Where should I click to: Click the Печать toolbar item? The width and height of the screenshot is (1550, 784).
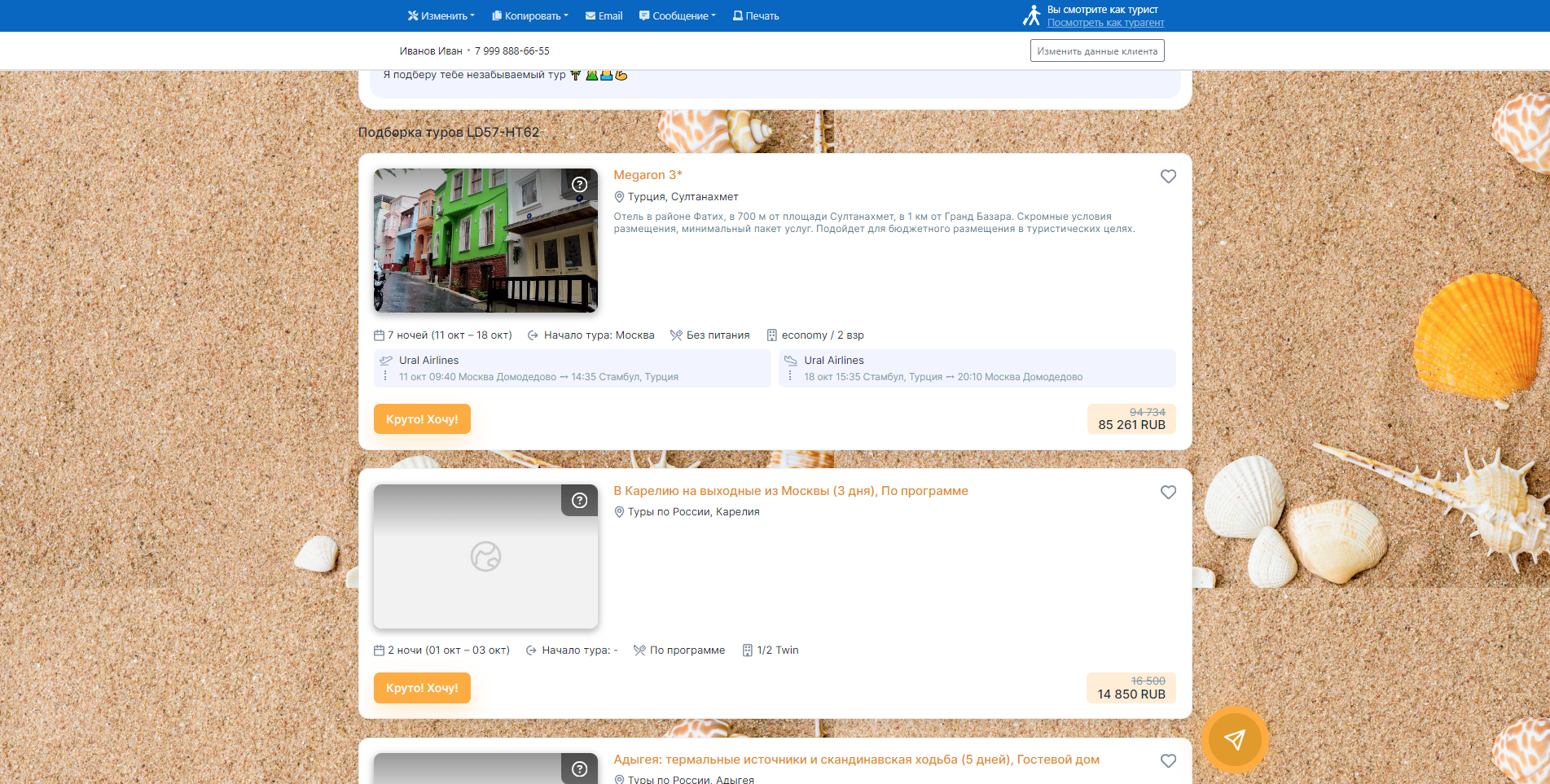coord(756,15)
